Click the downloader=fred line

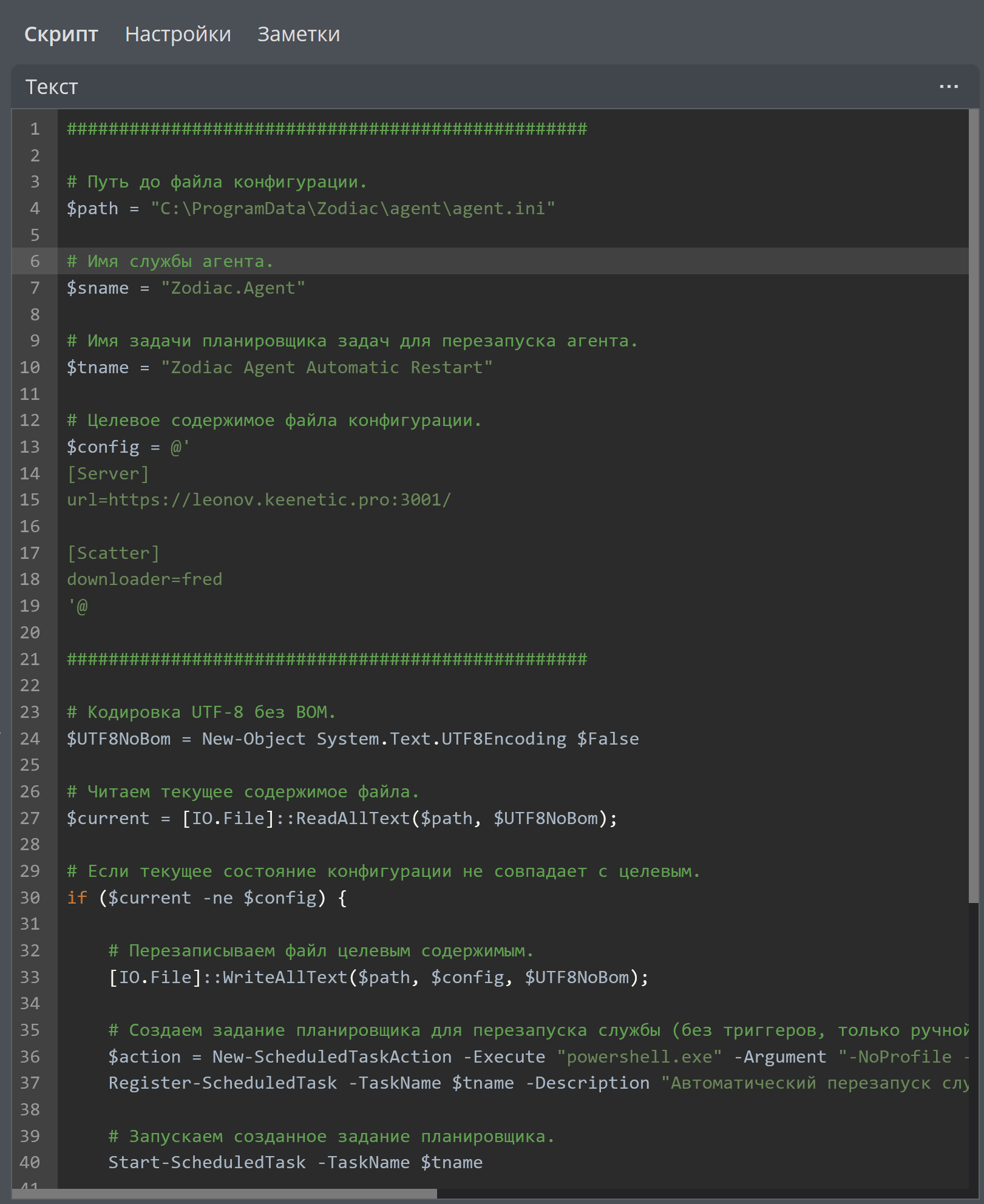click(x=144, y=580)
